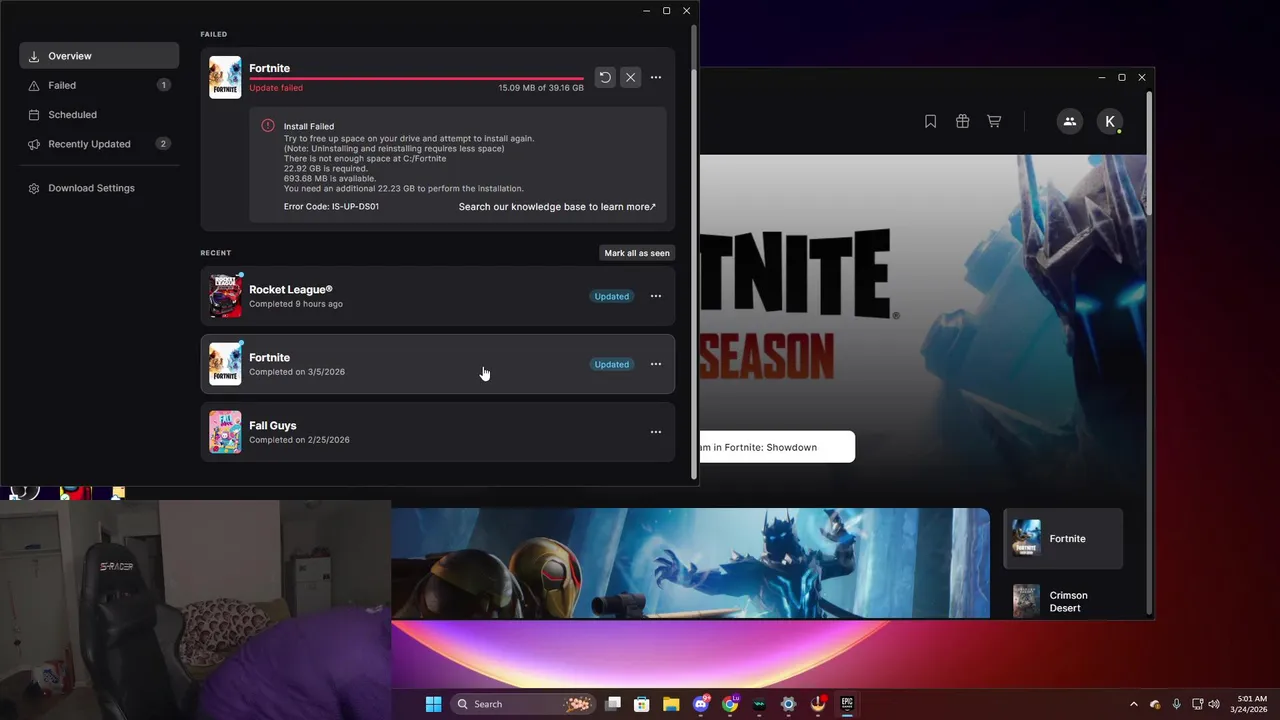Open the Failed downloads section
Viewport: 1280px width, 720px height.
coord(99,85)
